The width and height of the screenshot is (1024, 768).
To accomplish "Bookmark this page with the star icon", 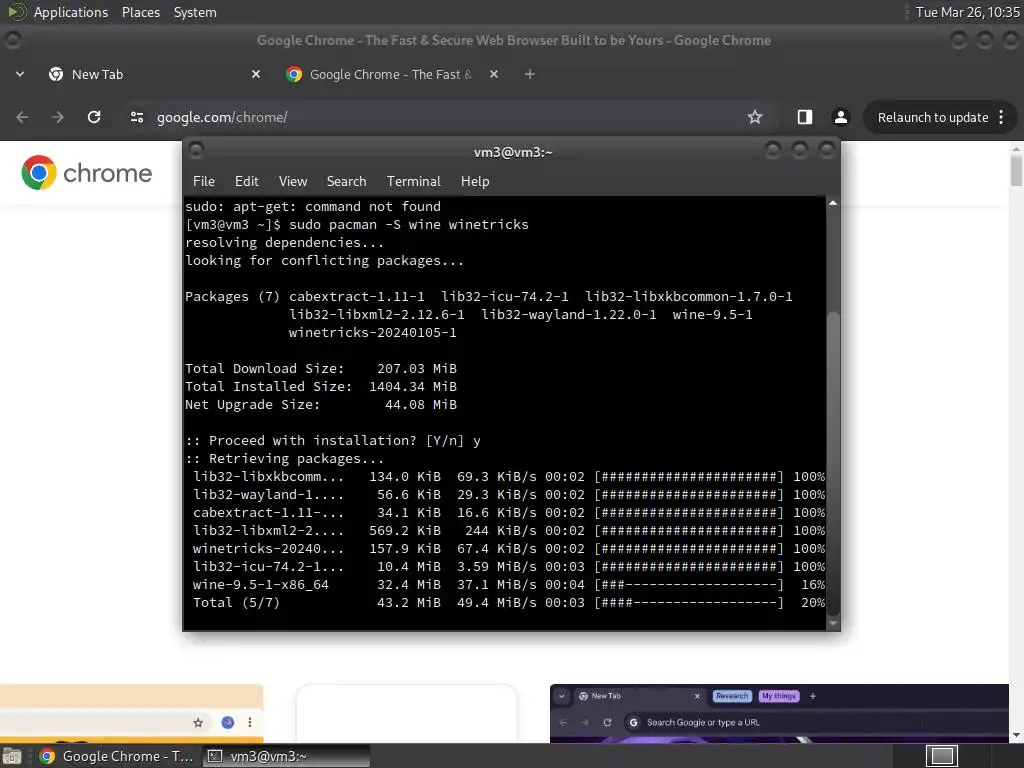I will coord(755,117).
